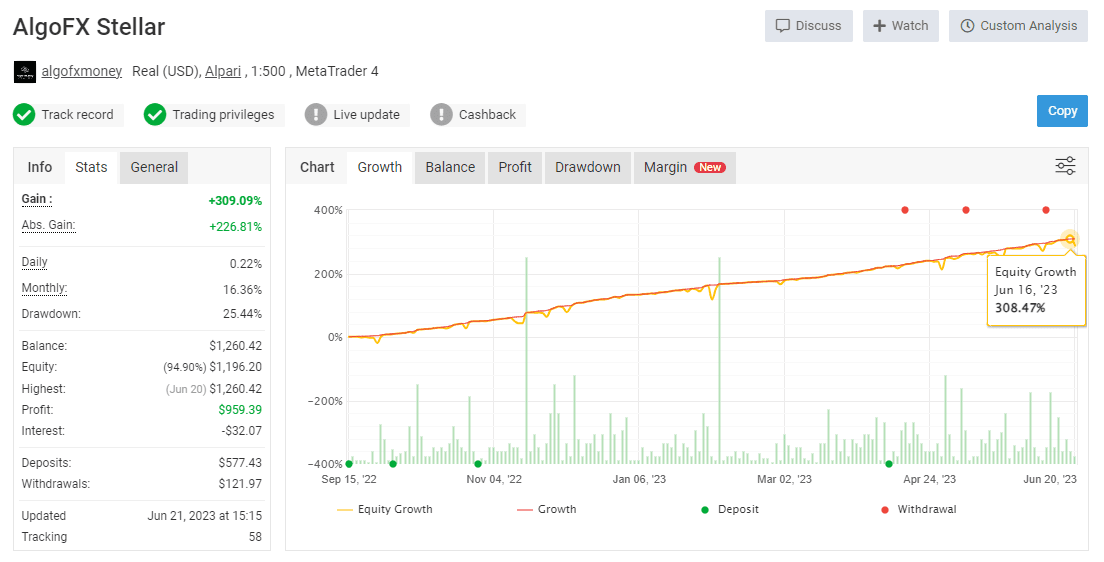Click the Cashback exclamation icon
Viewport: 1104px width, 562px height.
point(441,115)
